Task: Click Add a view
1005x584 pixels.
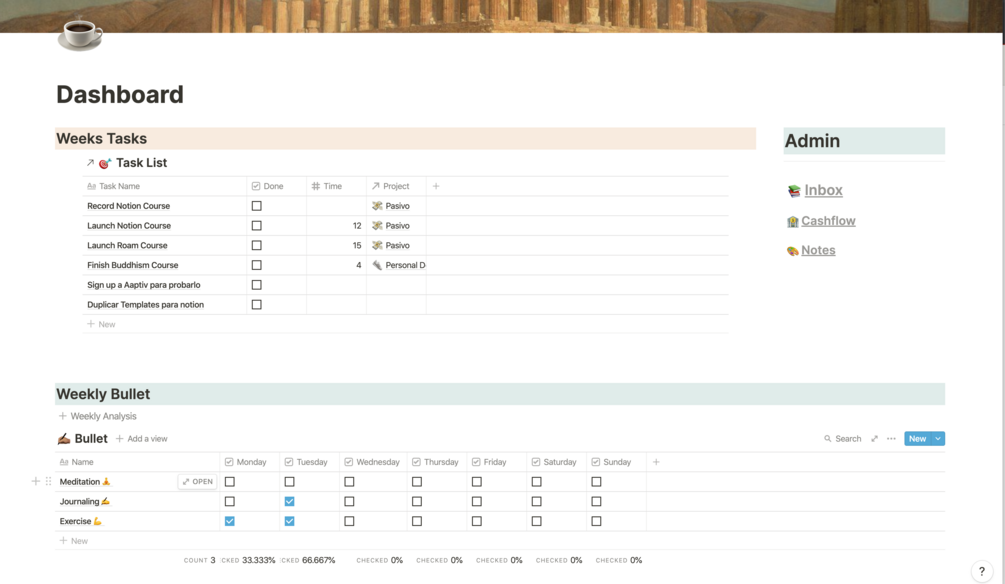Action: (142, 438)
